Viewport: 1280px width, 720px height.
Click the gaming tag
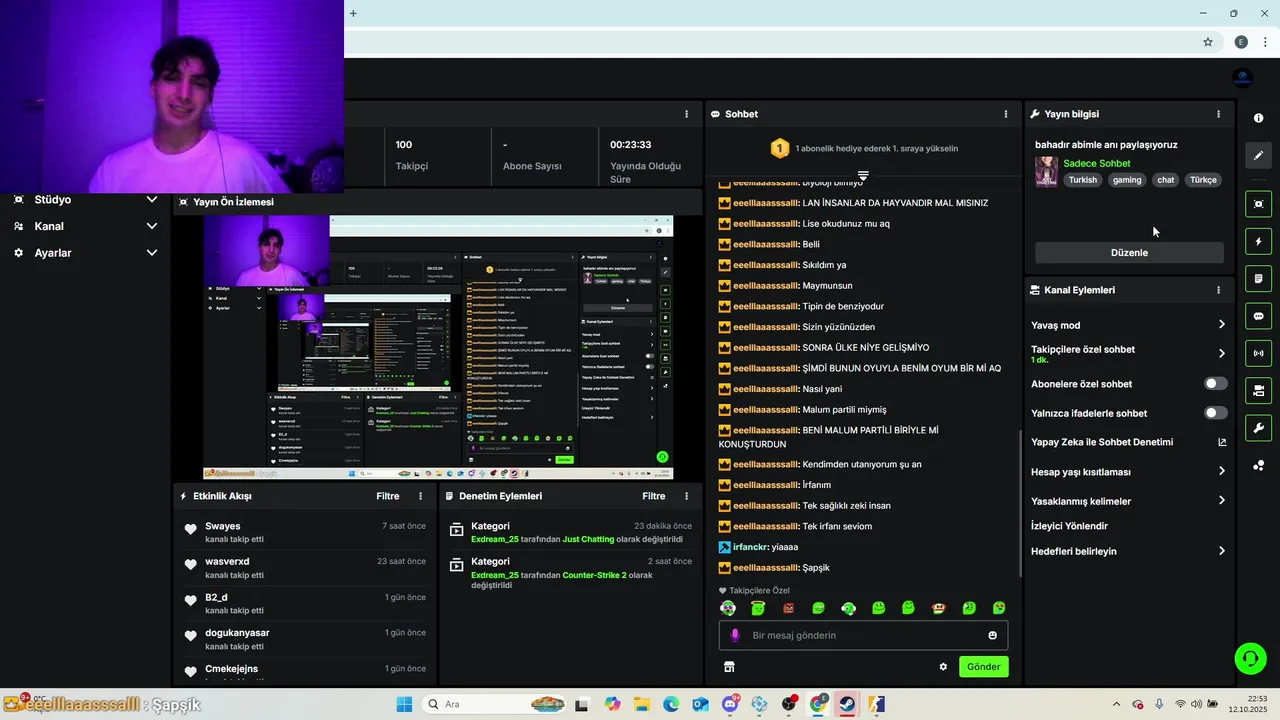(1127, 180)
